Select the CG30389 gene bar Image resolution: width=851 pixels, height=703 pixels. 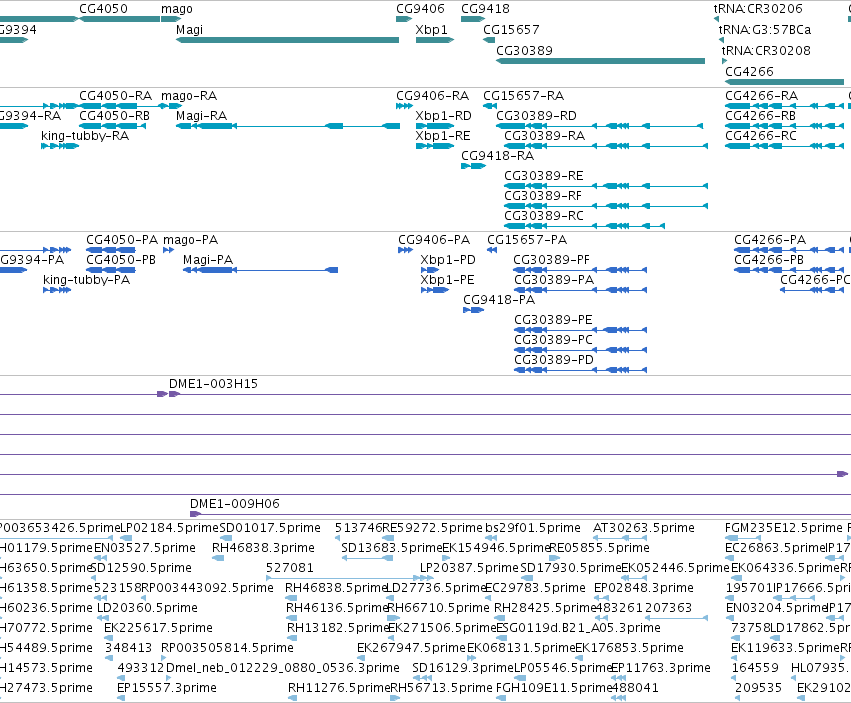pos(600,61)
